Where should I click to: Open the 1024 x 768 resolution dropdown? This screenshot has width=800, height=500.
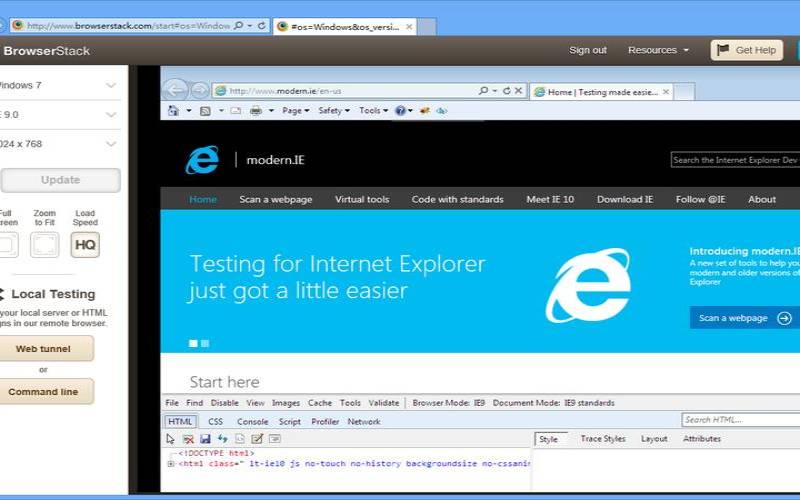pos(60,144)
